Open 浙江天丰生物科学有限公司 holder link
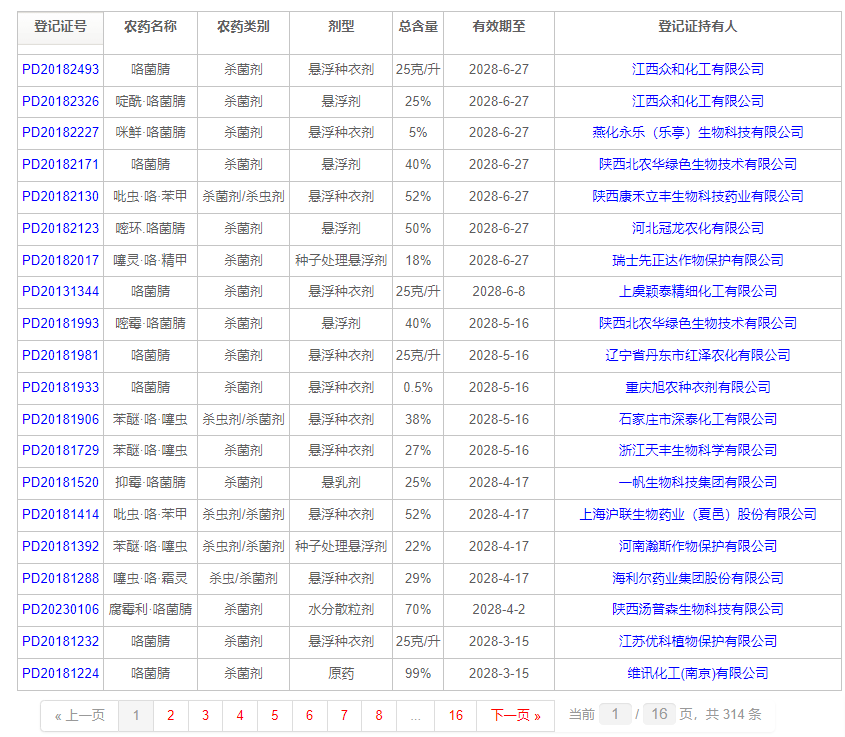Screen dimensions: 845x737 coord(698,450)
